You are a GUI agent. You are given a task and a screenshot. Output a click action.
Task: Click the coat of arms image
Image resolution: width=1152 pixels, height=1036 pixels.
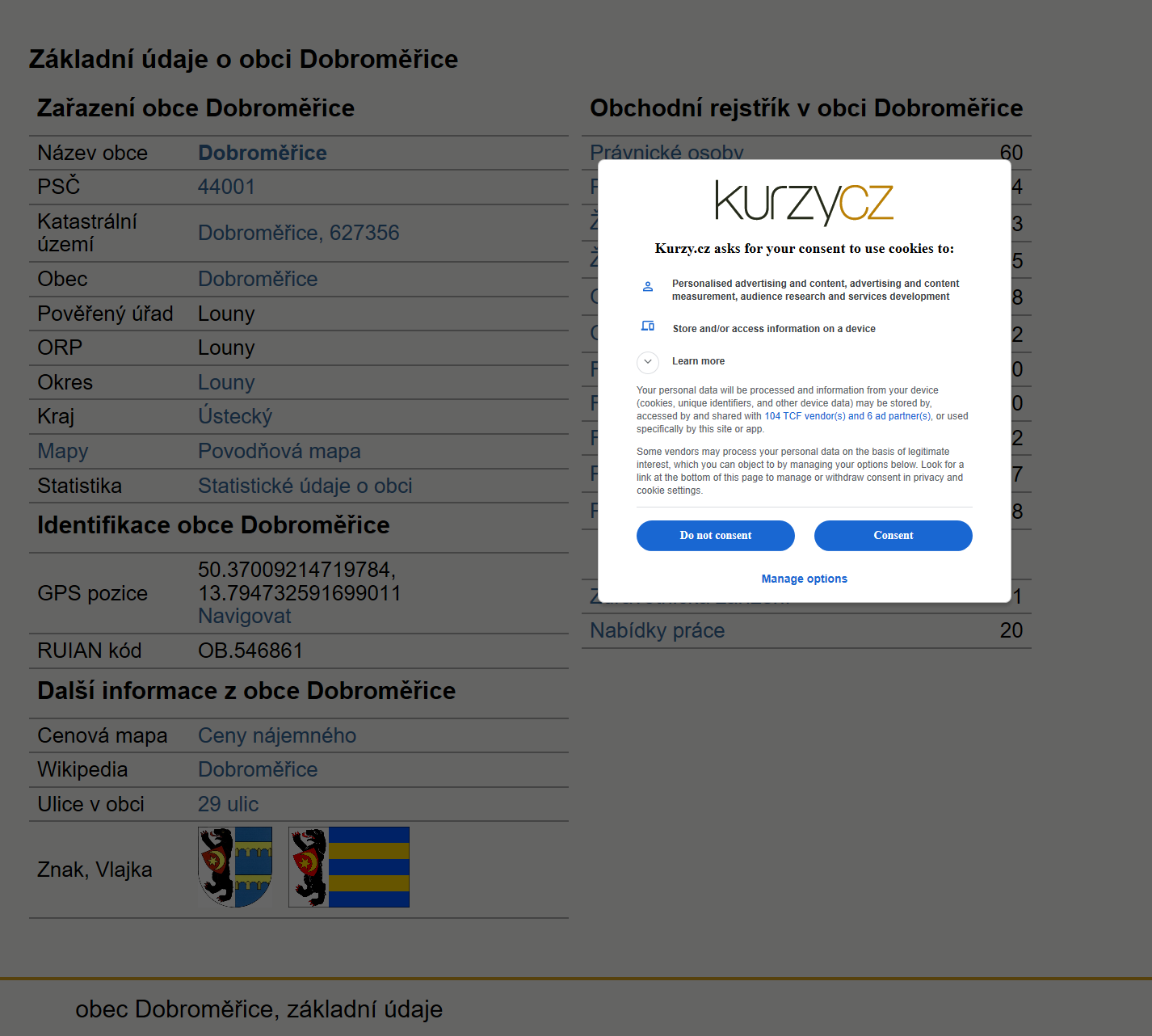tap(235, 866)
